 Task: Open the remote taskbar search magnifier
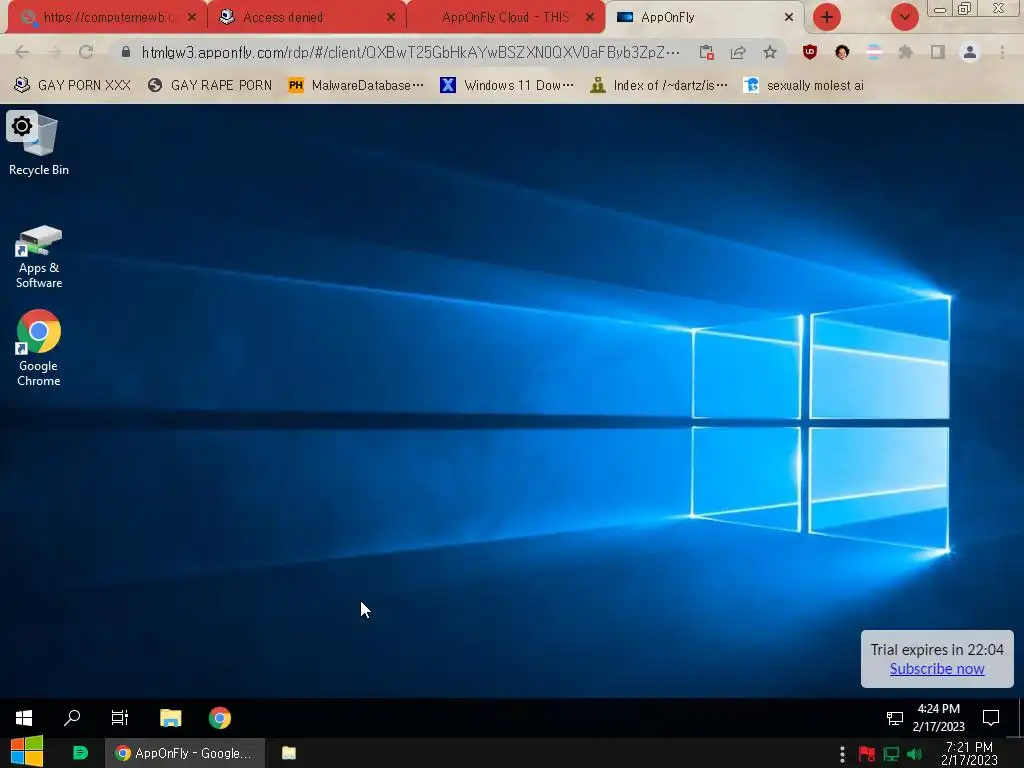pyautogui.click(x=72, y=718)
